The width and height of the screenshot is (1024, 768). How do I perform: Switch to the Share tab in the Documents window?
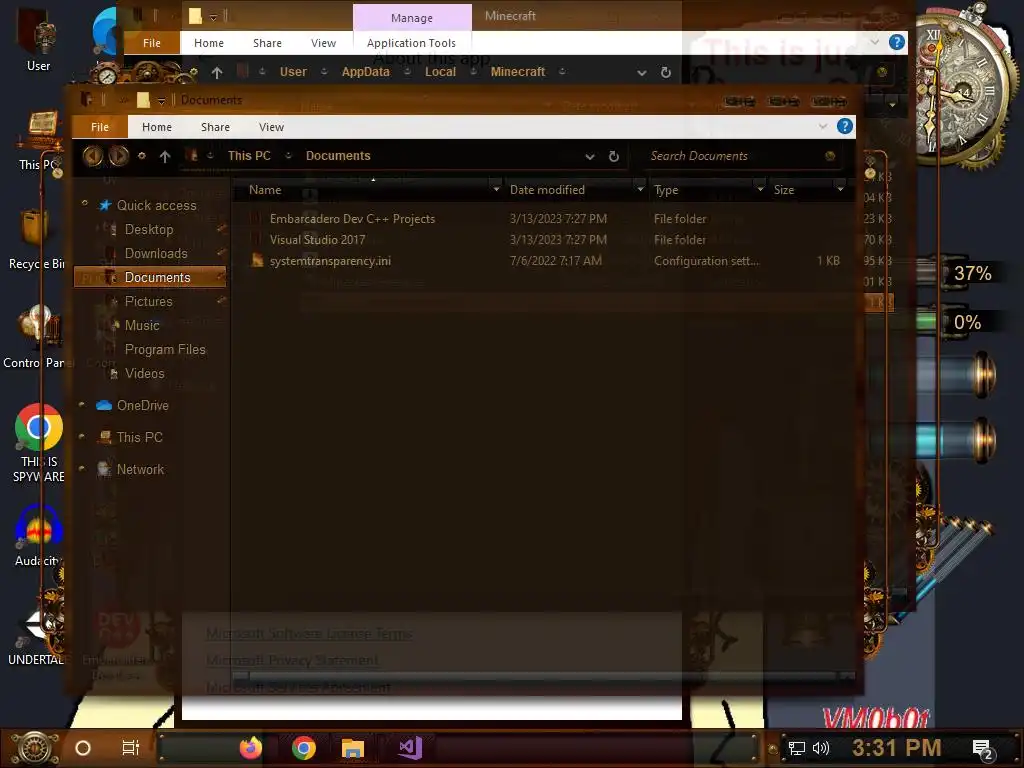point(215,127)
